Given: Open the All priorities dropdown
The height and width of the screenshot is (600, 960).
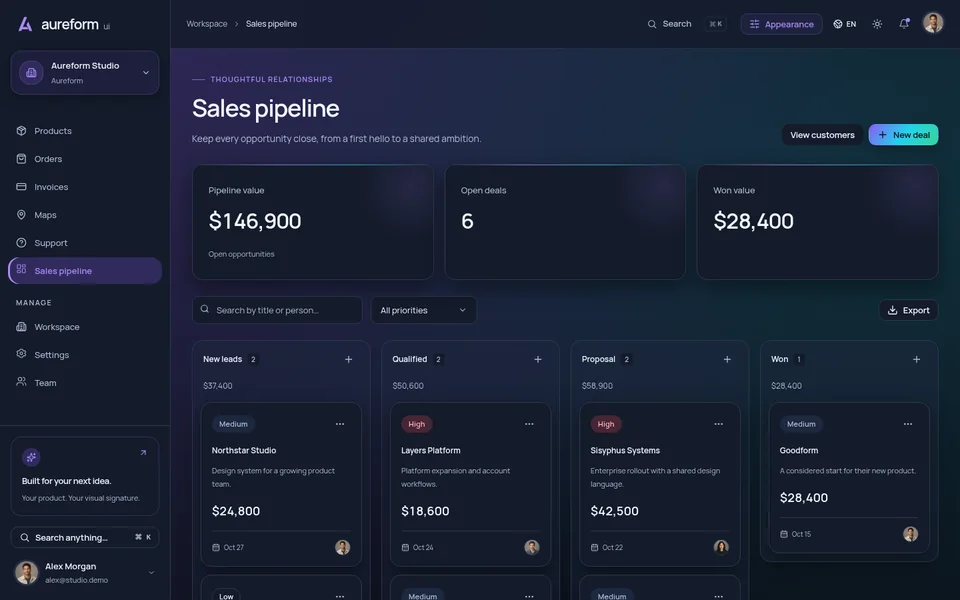Looking at the screenshot, I should pos(424,310).
